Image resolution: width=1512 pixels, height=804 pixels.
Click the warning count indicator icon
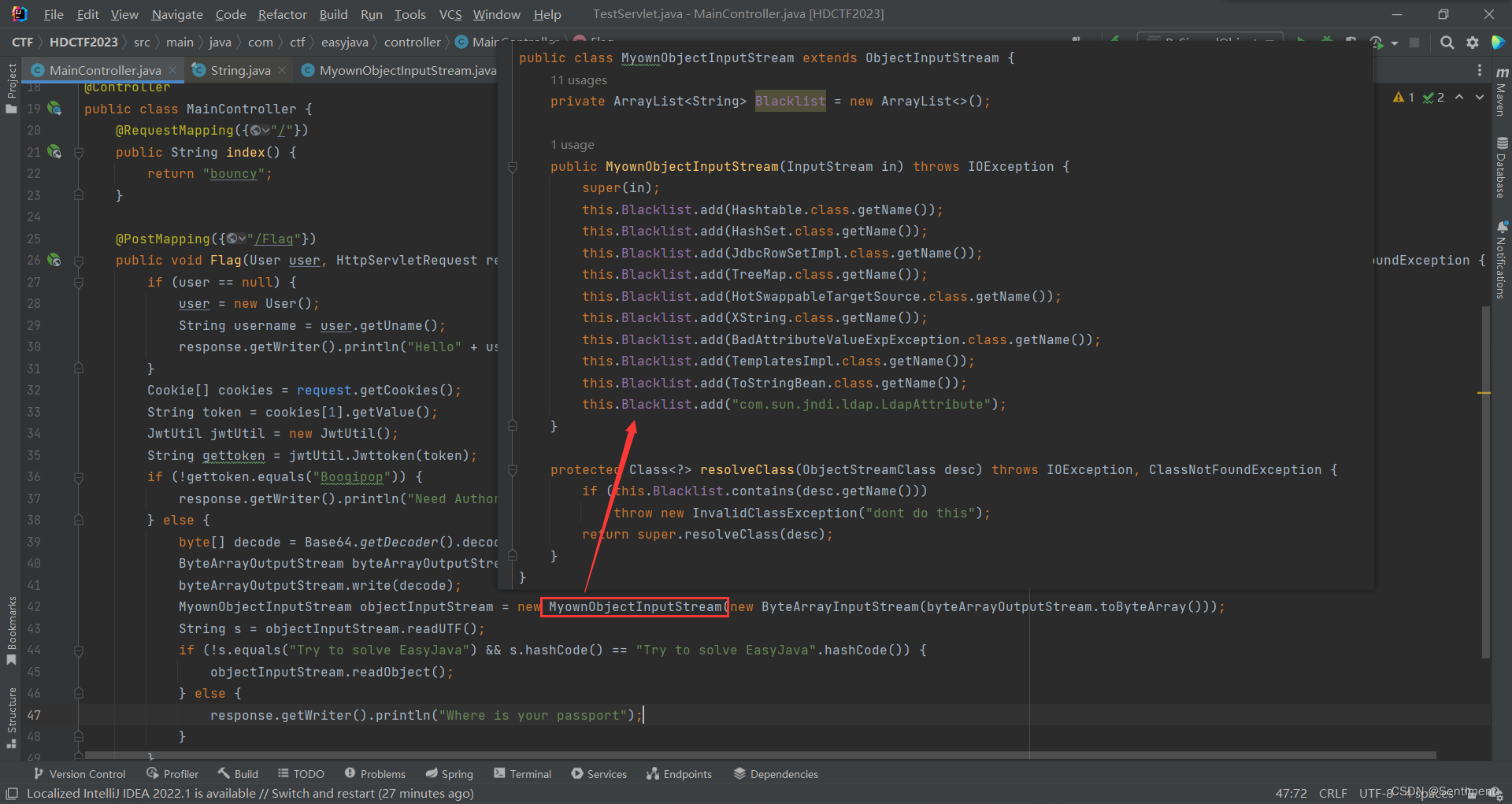point(1403,97)
